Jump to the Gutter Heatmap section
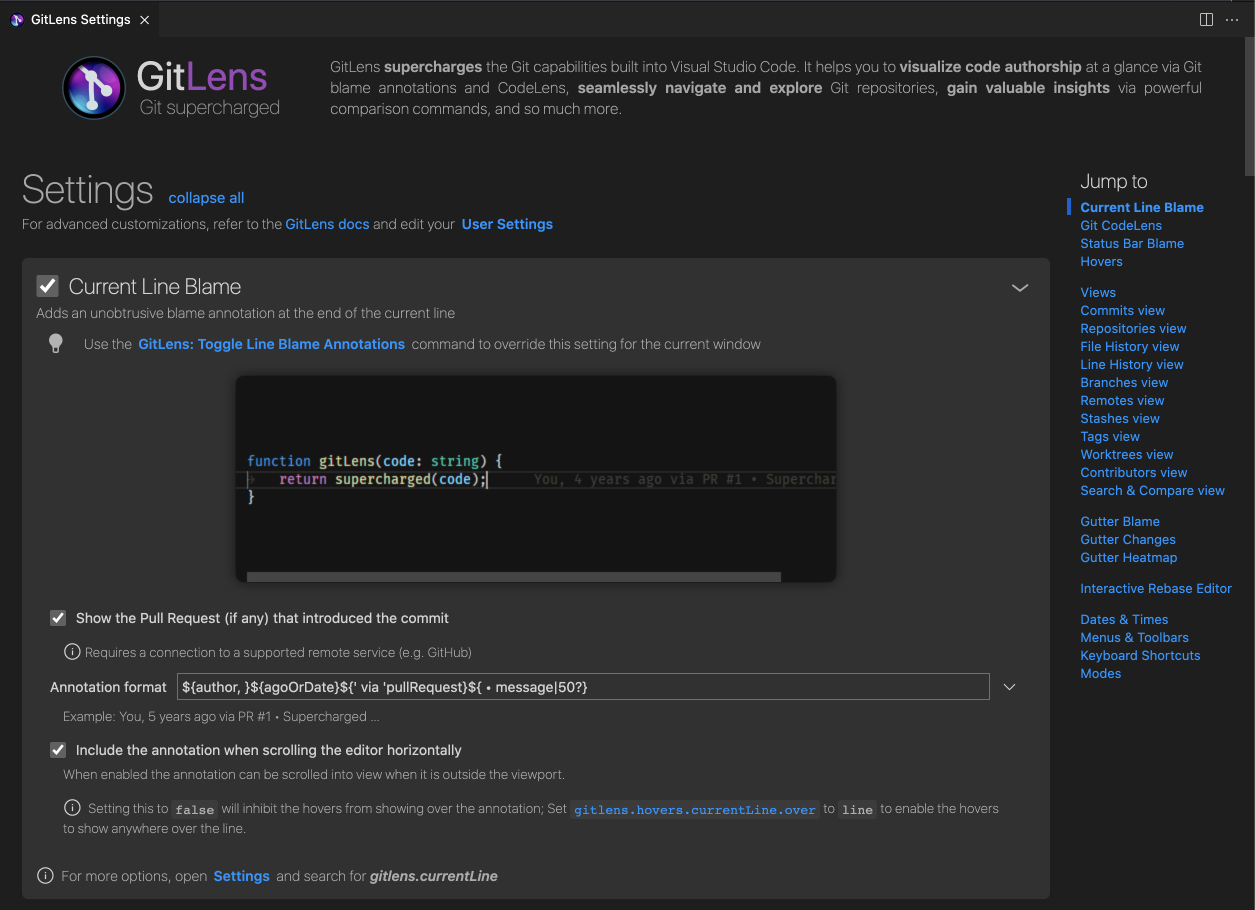 click(x=1128, y=557)
